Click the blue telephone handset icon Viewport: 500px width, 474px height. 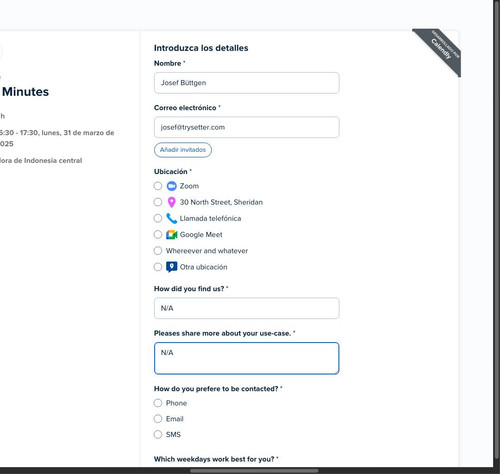(171, 218)
